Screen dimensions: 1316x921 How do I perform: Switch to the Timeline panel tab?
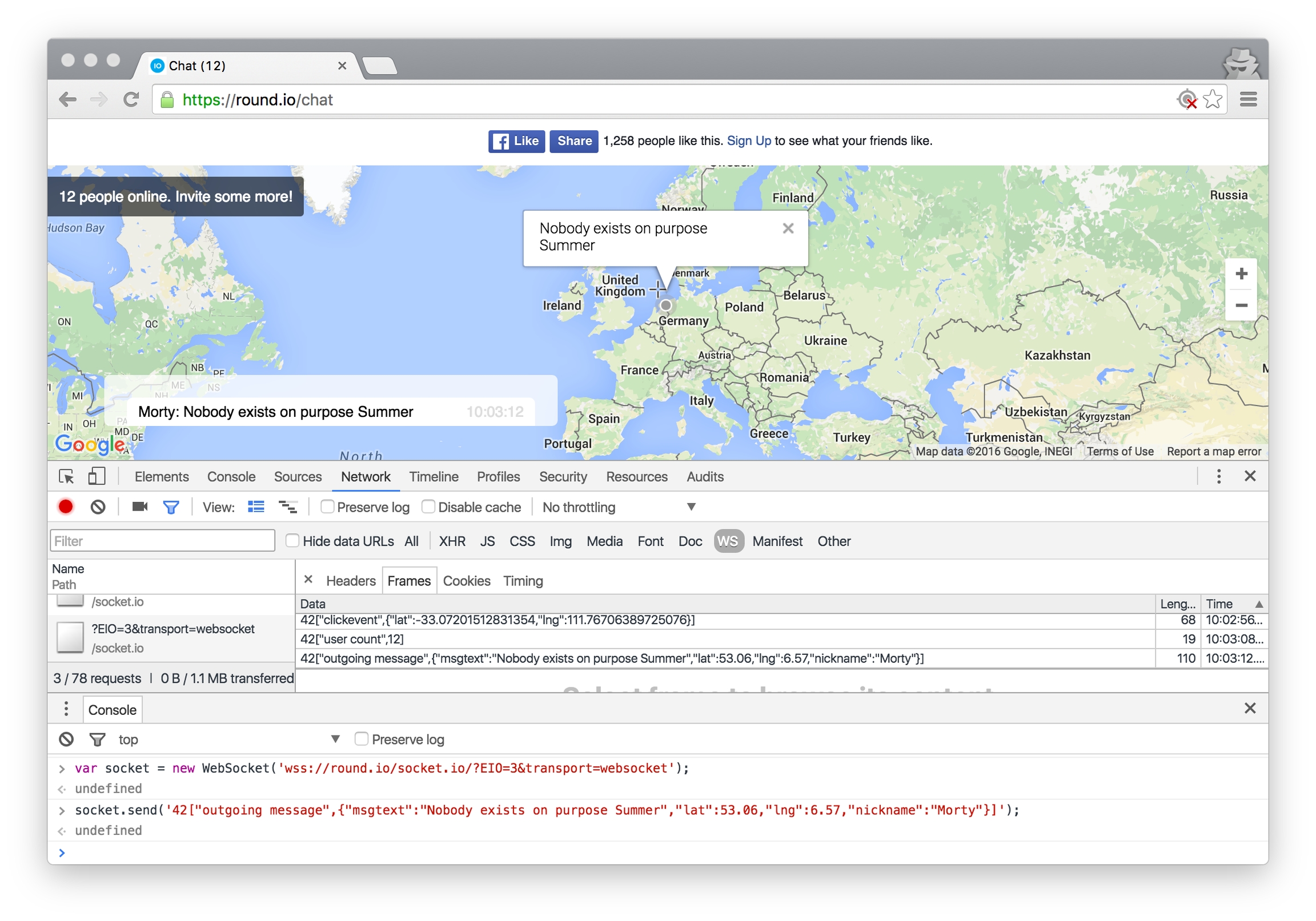pyautogui.click(x=434, y=477)
